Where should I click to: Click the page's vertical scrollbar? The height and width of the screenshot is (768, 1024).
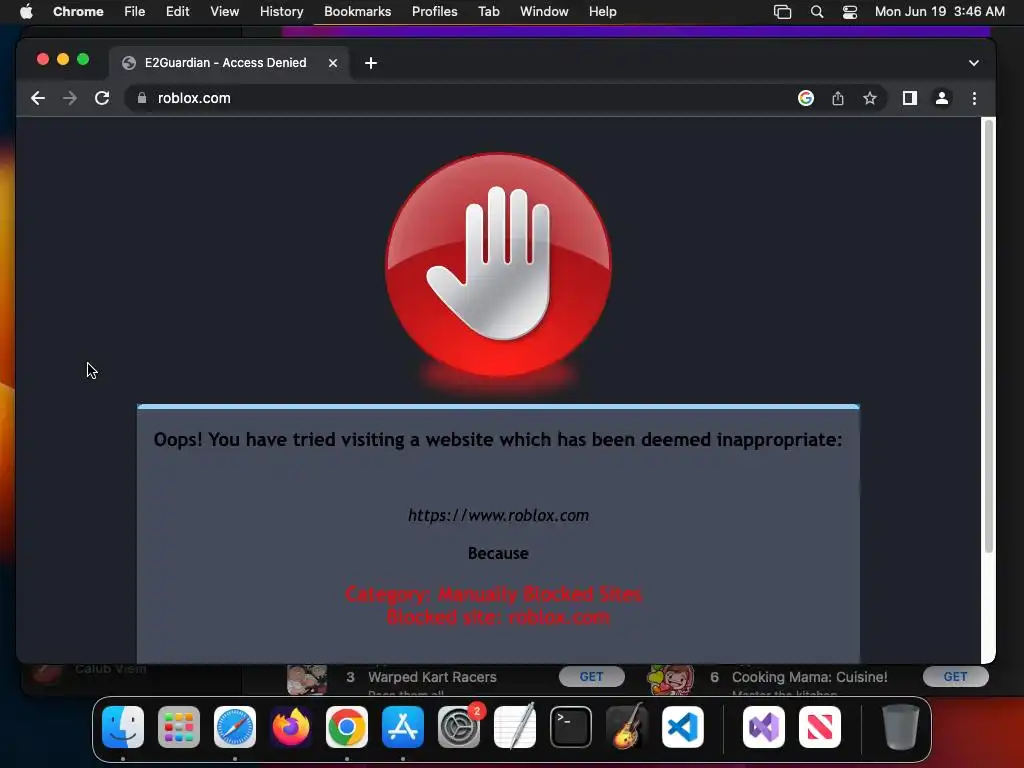pos(989,336)
